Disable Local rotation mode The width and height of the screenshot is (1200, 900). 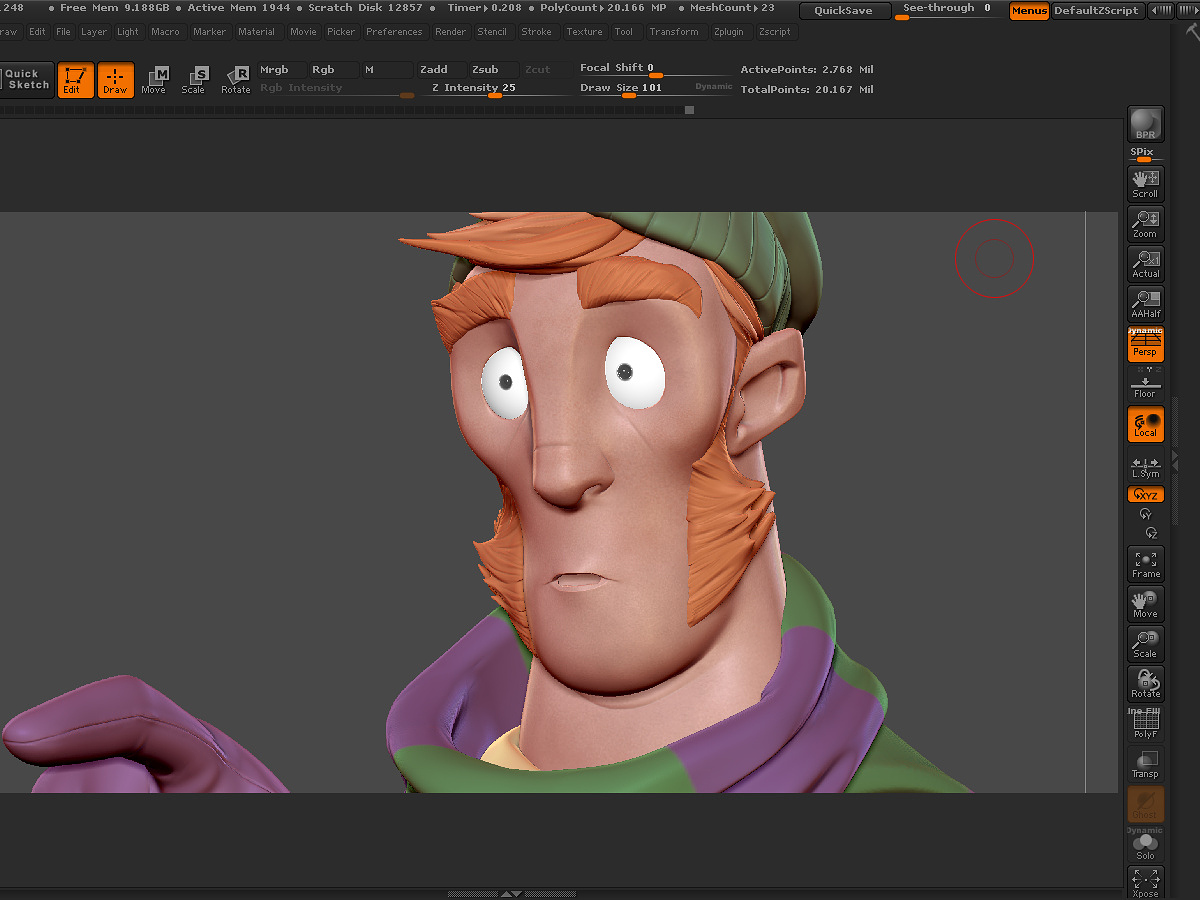(x=1145, y=424)
